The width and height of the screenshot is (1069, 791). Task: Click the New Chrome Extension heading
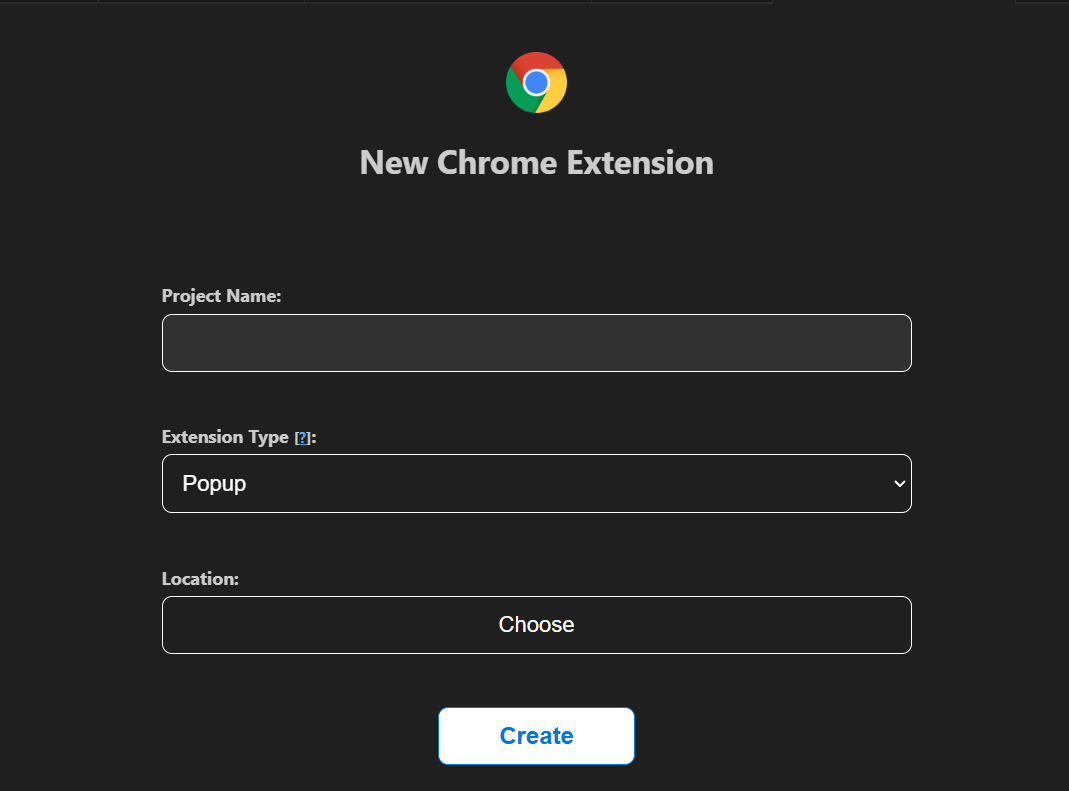(x=537, y=163)
